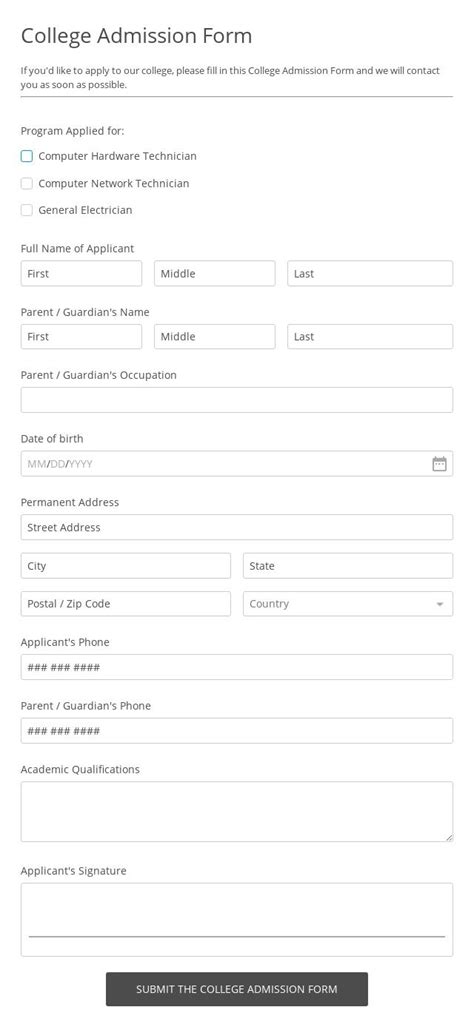Viewport: 474px width, 1027px height.
Task: Click the State input field
Action: pyautogui.click(x=348, y=566)
